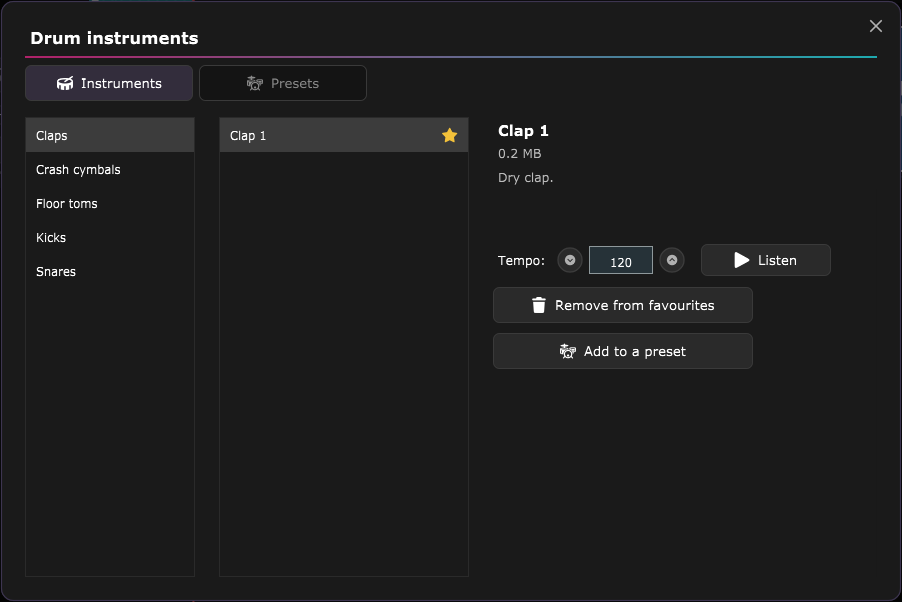Pick the Kicks category
Screen dimensions: 902x602
coord(110,237)
